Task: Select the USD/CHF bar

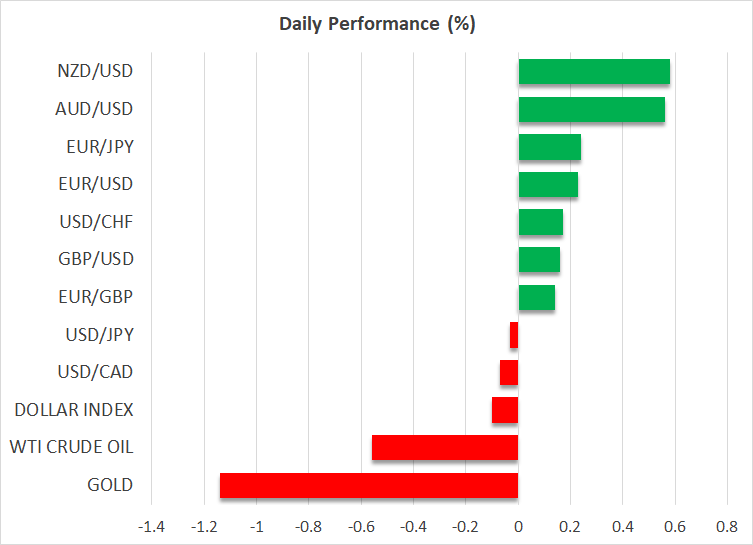Action: [540, 222]
